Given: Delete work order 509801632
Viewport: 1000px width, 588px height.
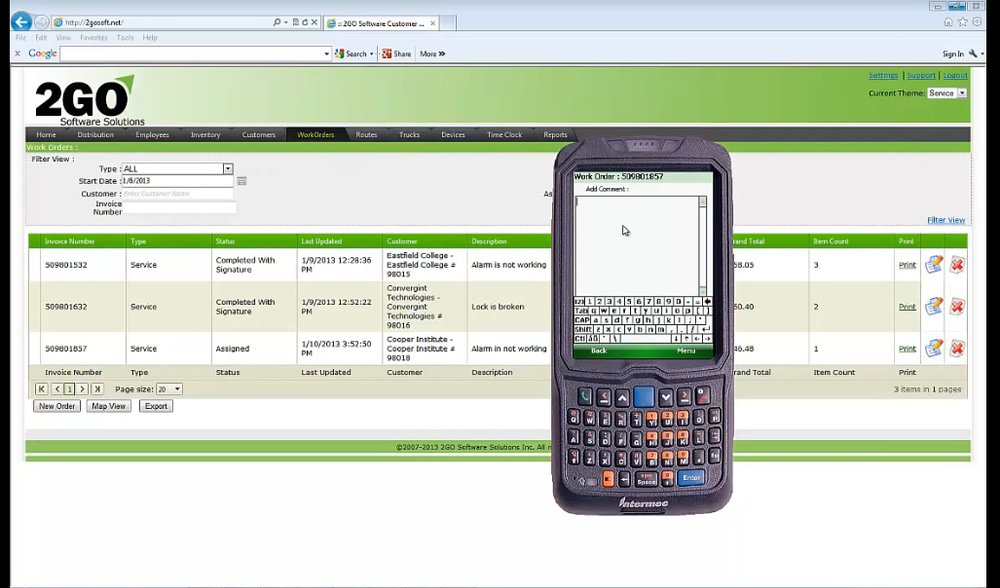Looking at the screenshot, I should [957, 306].
